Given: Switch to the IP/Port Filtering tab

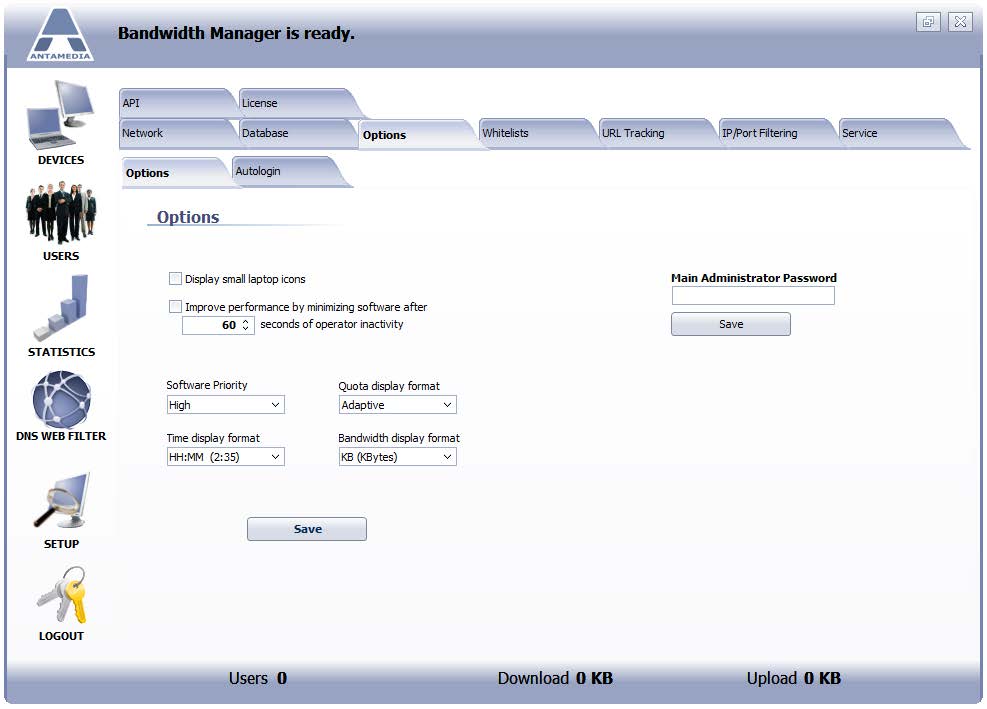Looking at the screenshot, I should [x=776, y=133].
